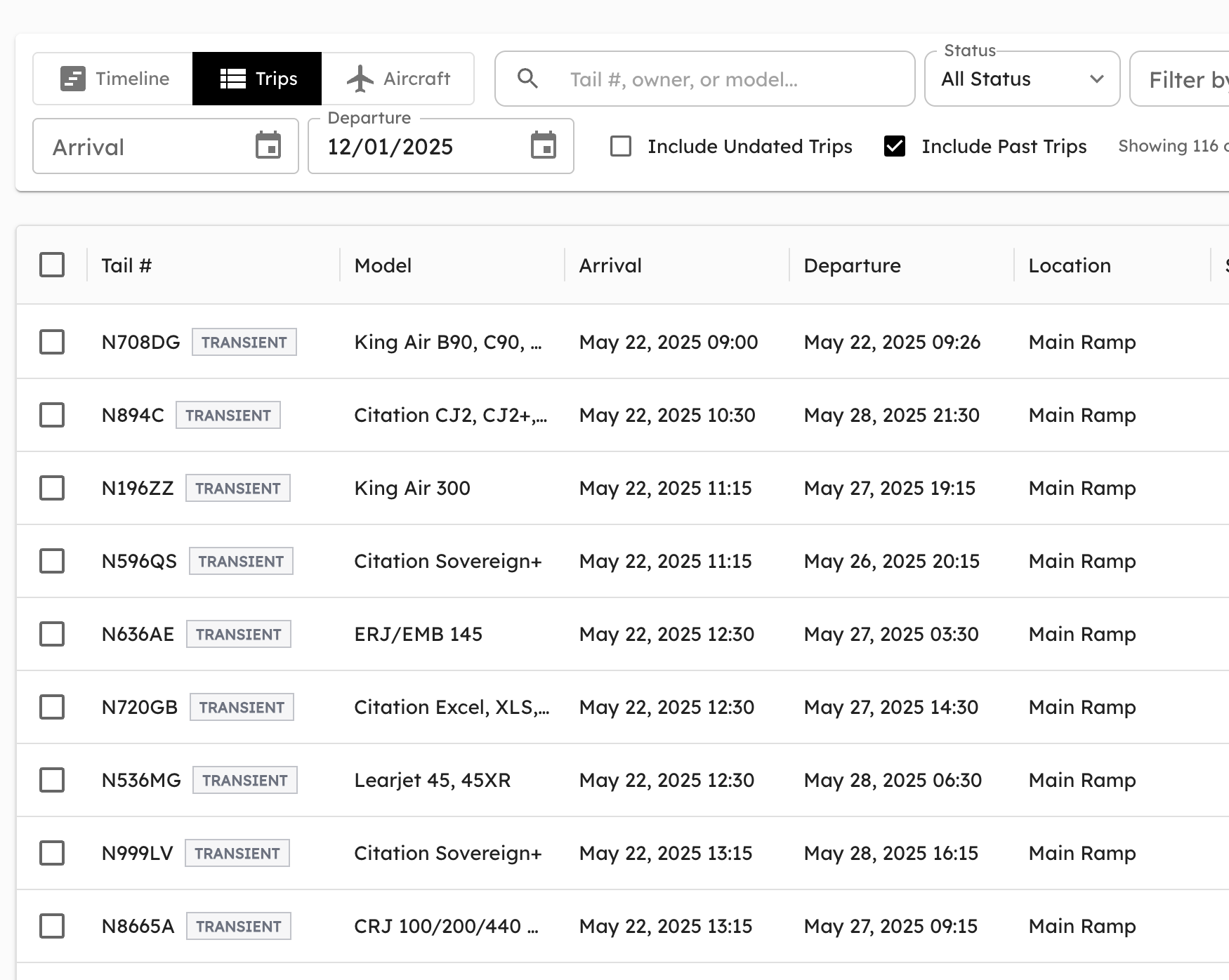Select the N636AE row checkbox

52,634
